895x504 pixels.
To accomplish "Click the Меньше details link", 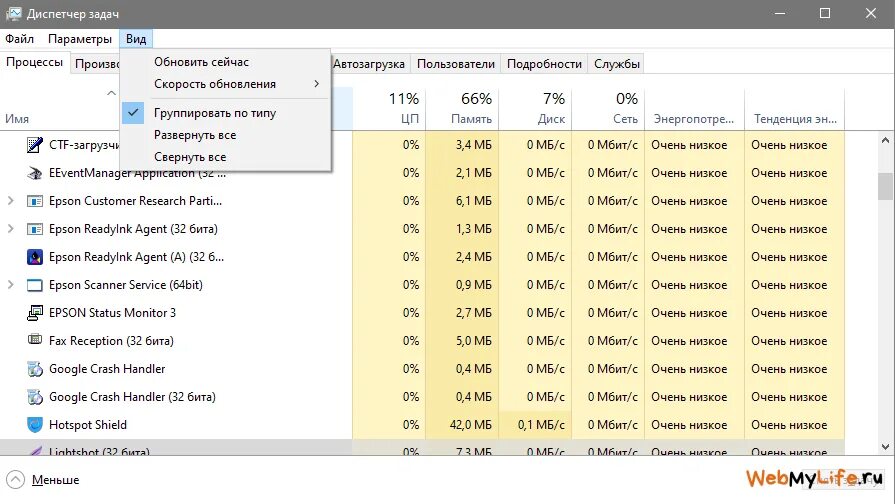I will point(55,480).
